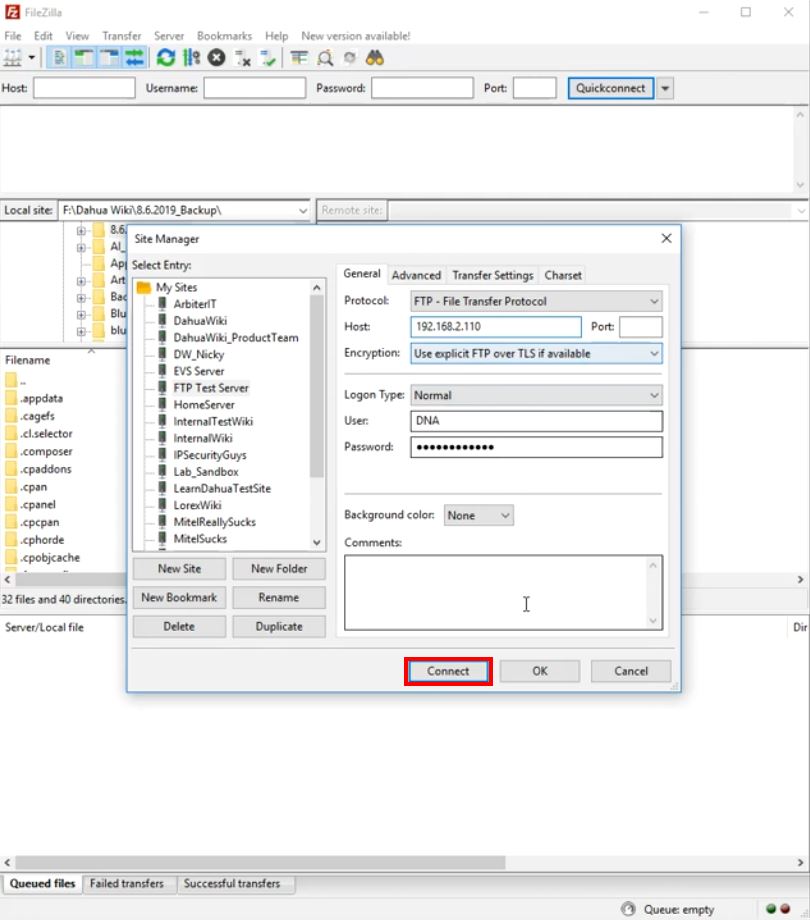Close the Site Manager dialog
Image resolution: width=810 pixels, height=920 pixels.
pyautogui.click(x=666, y=238)
